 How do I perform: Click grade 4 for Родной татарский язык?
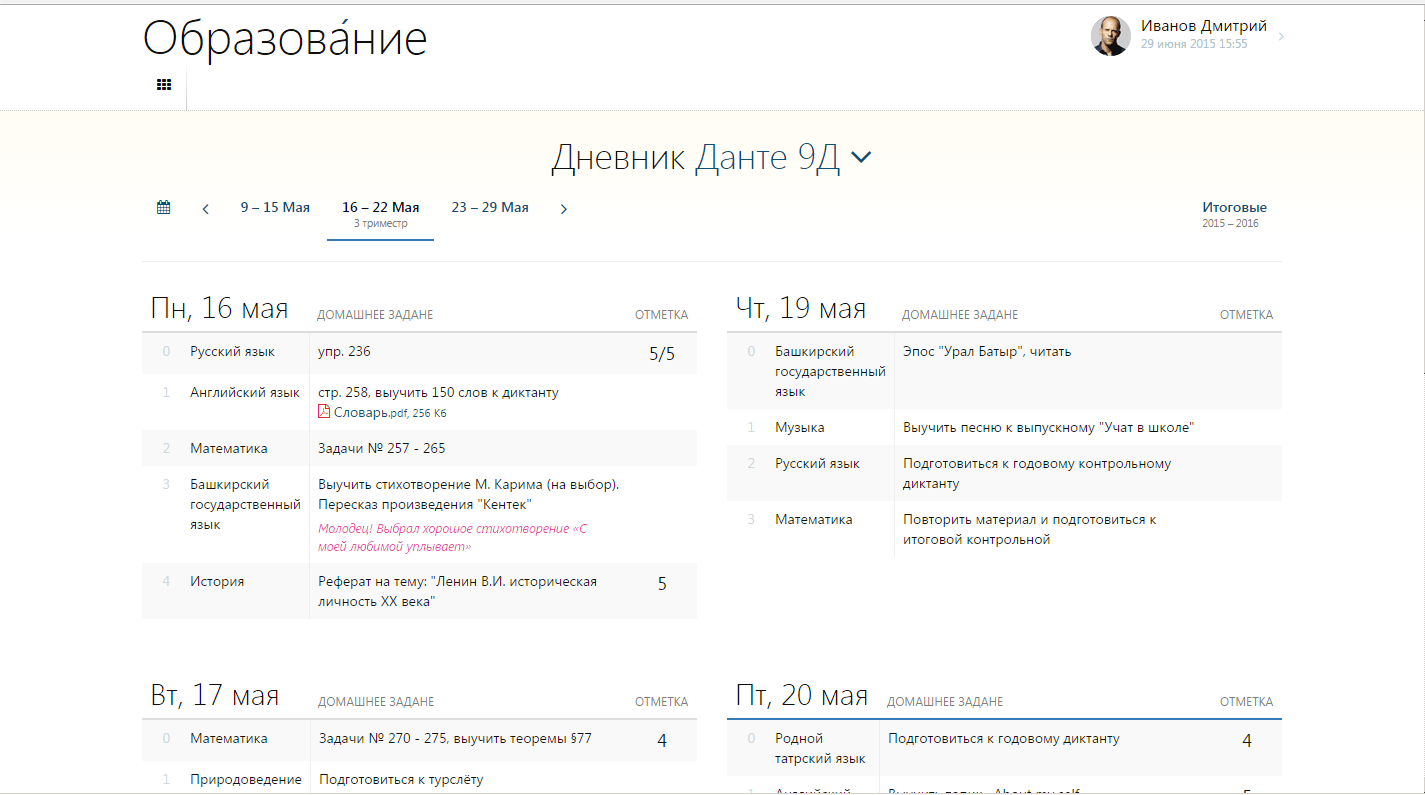coord(1246,741)
